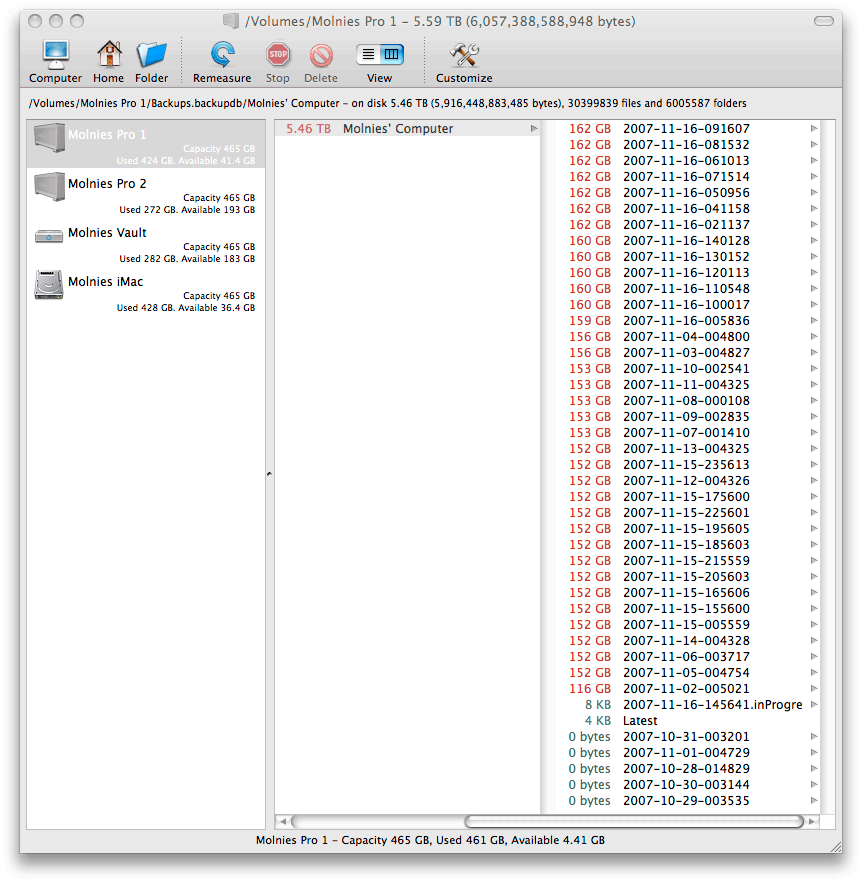Click the Molnies Pro 1 drive icon
Viewport: 862px width, 883px height.
pyautogui.click(x=48, y=139)
